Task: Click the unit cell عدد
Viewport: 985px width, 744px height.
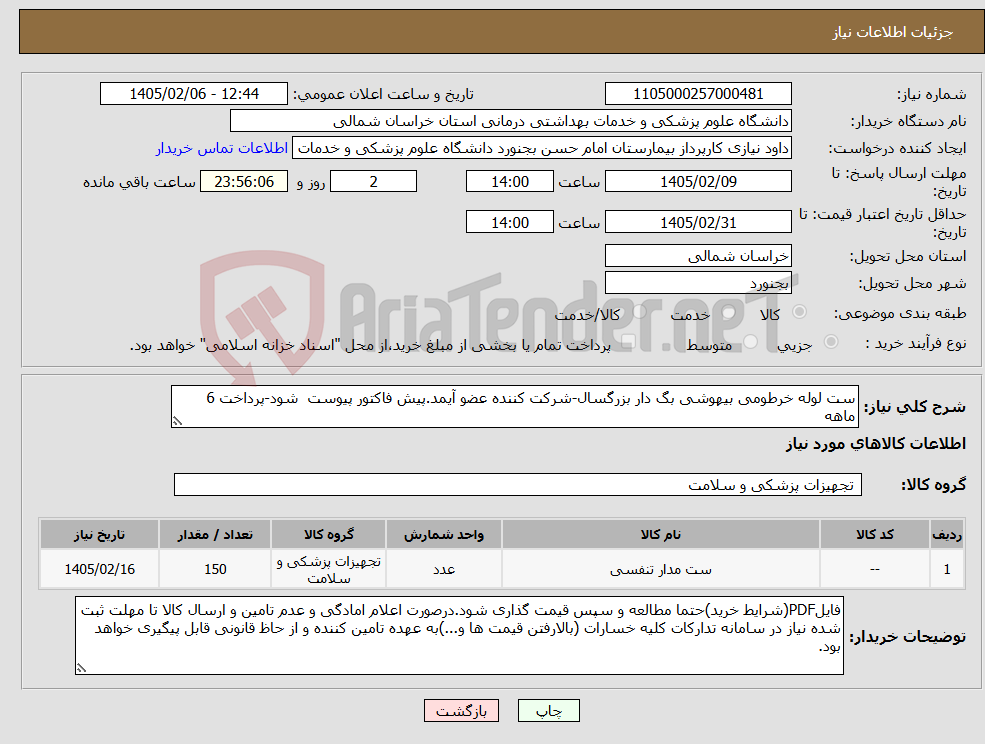Action: (444, 569)
